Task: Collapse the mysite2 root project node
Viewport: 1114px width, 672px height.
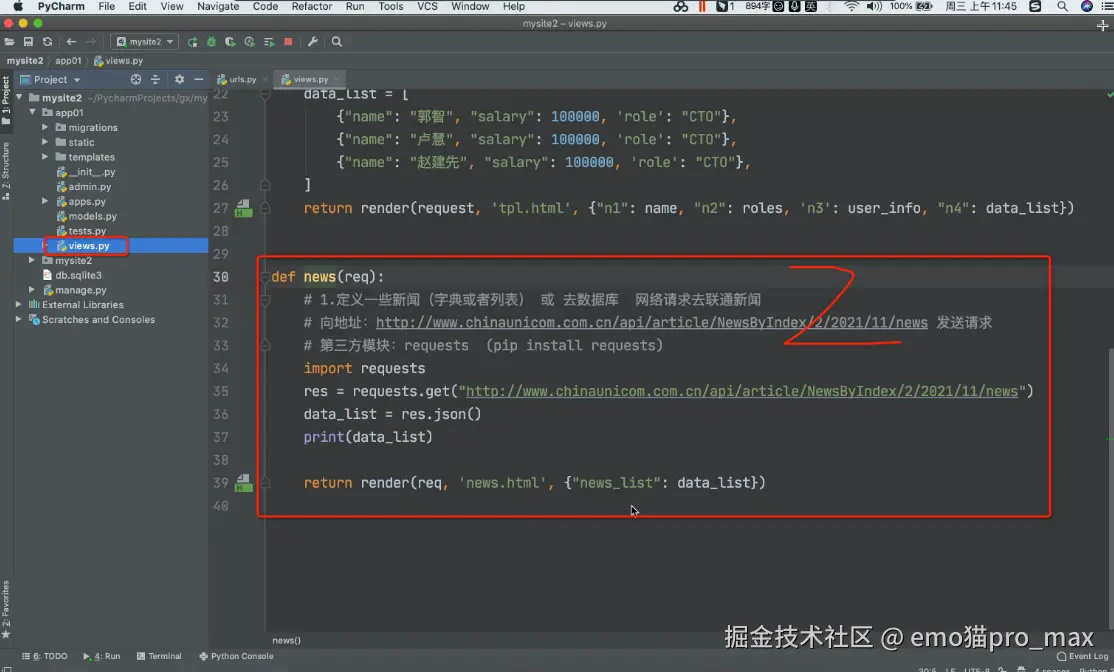Action: [19, 97]
